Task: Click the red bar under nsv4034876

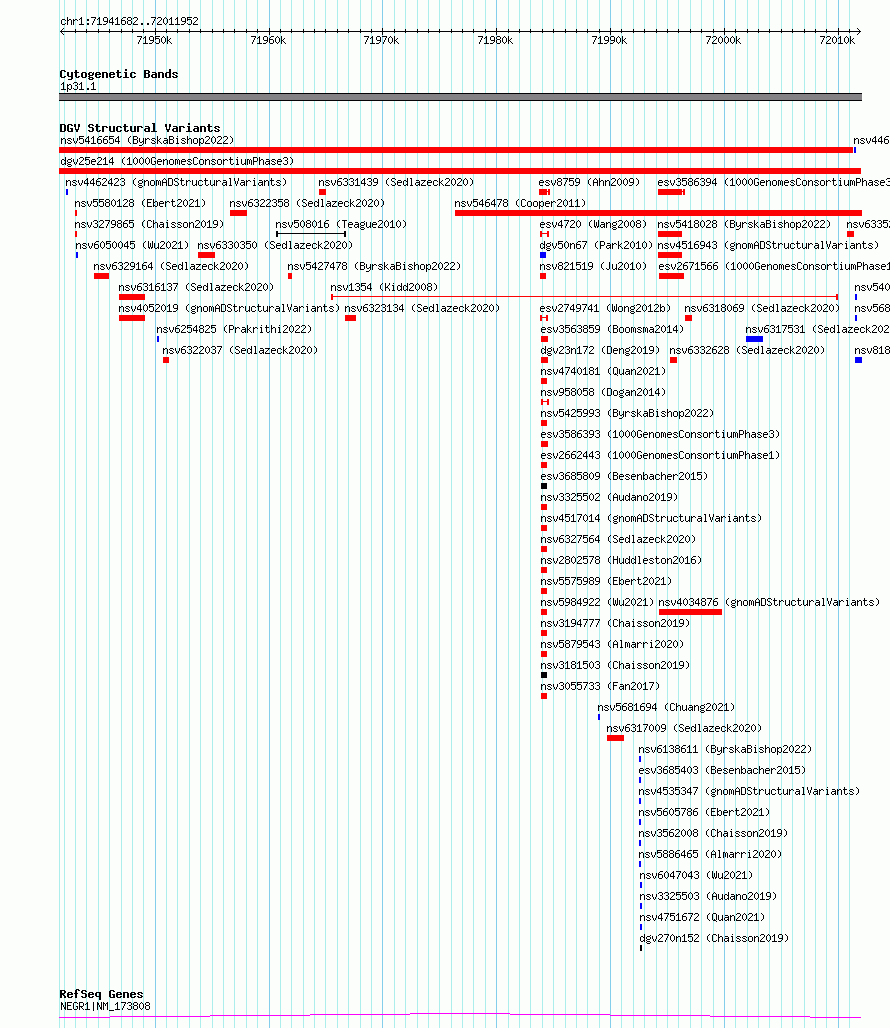Action: pos(690,612)
